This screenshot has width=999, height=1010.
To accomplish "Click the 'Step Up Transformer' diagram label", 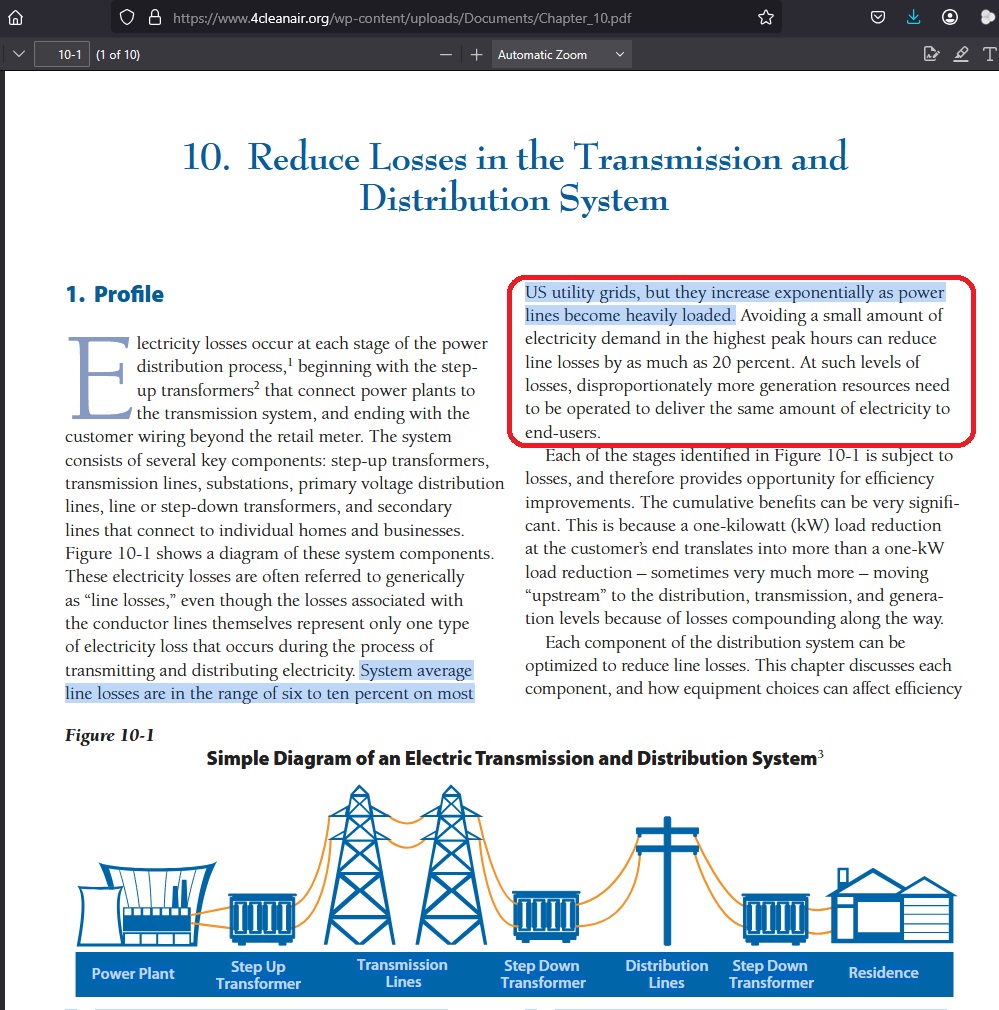I will [258, 975].
